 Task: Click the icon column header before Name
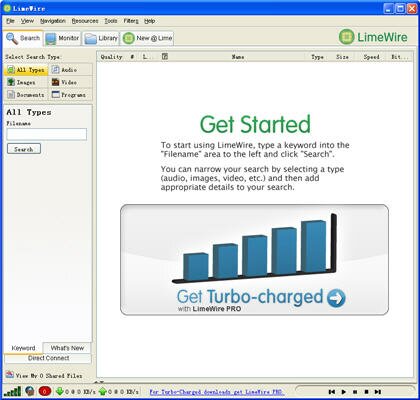(x=165, y=57)
